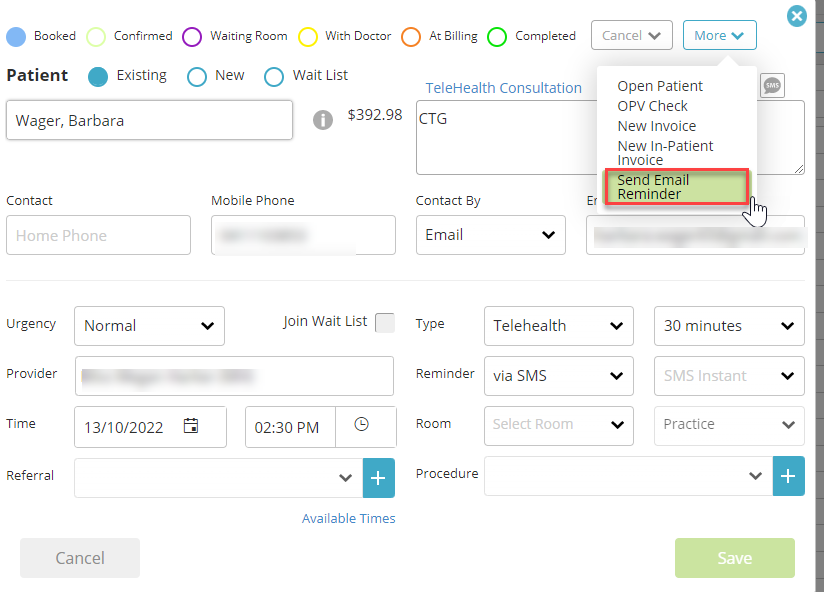
Task: Click the $392.98 balance amount
Action: coord(375,115)
